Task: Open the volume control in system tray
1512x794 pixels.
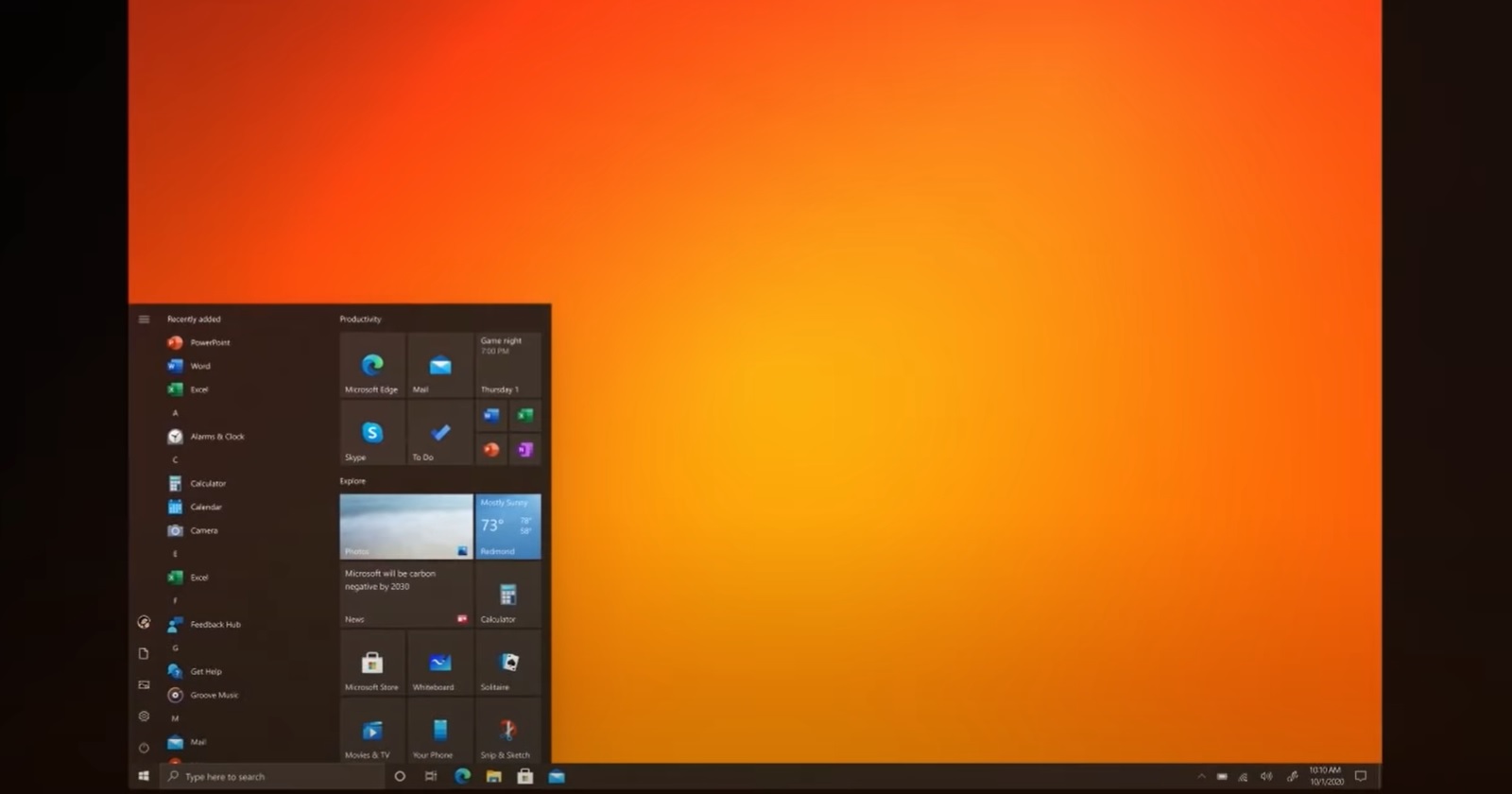Action: (x=1266, y=777)
